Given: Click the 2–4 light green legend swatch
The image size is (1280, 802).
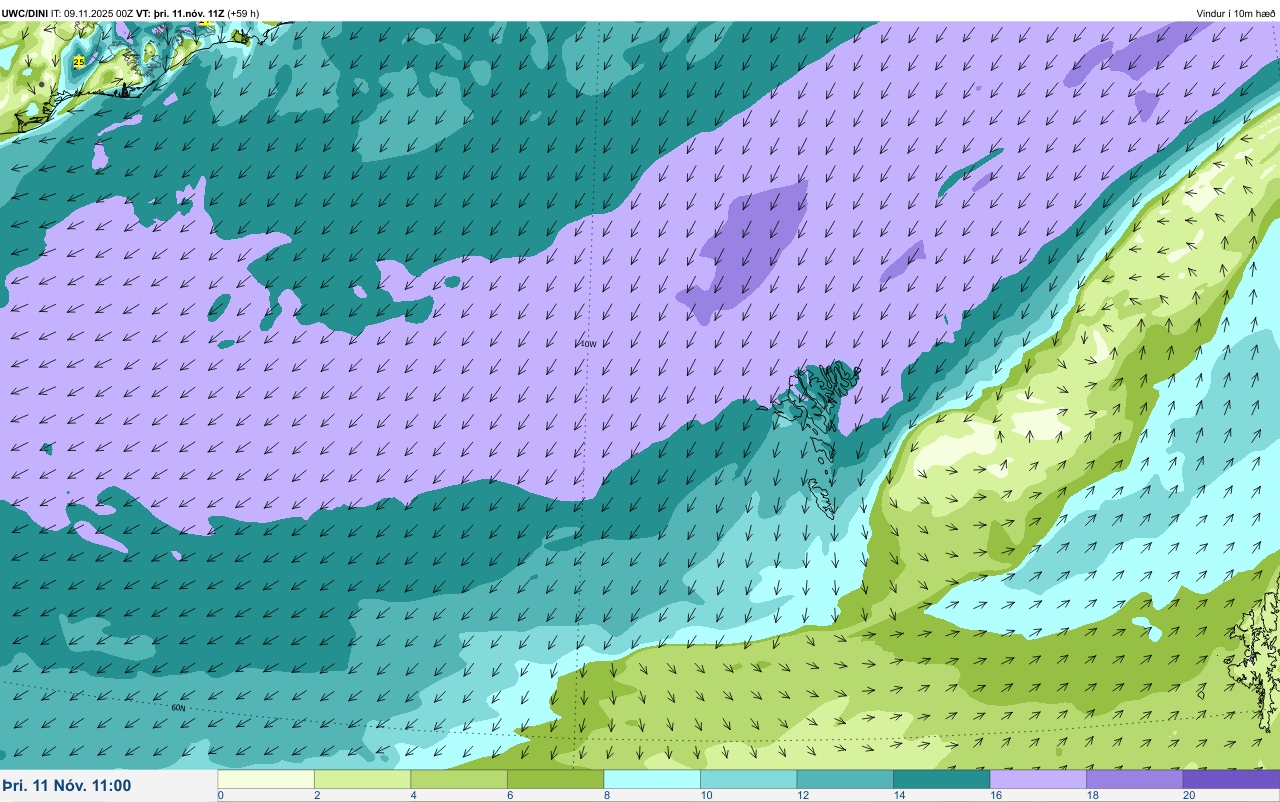Looking at the screenshot, I should [362, 779].
